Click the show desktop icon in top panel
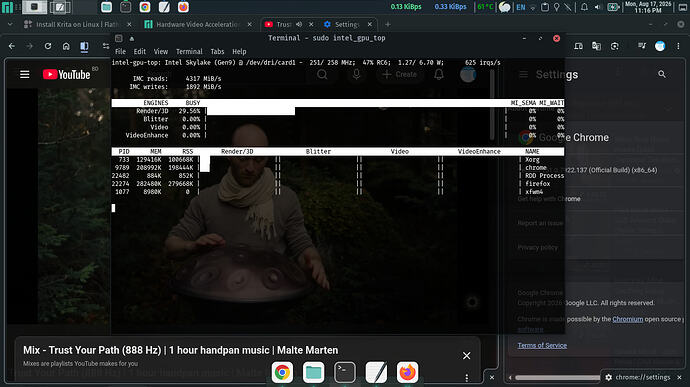This screenshot has height=387, width=690. (x=683, y=7)
